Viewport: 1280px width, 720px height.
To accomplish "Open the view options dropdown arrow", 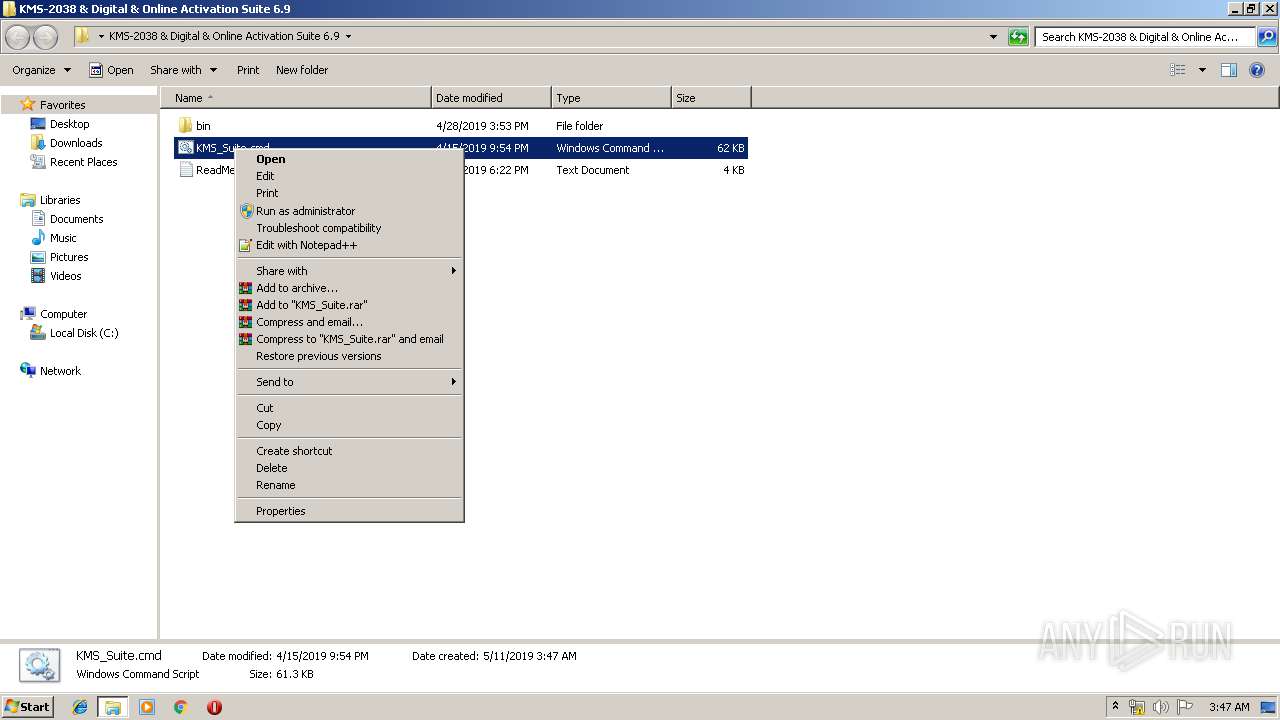I will (x=1202, y=70).
